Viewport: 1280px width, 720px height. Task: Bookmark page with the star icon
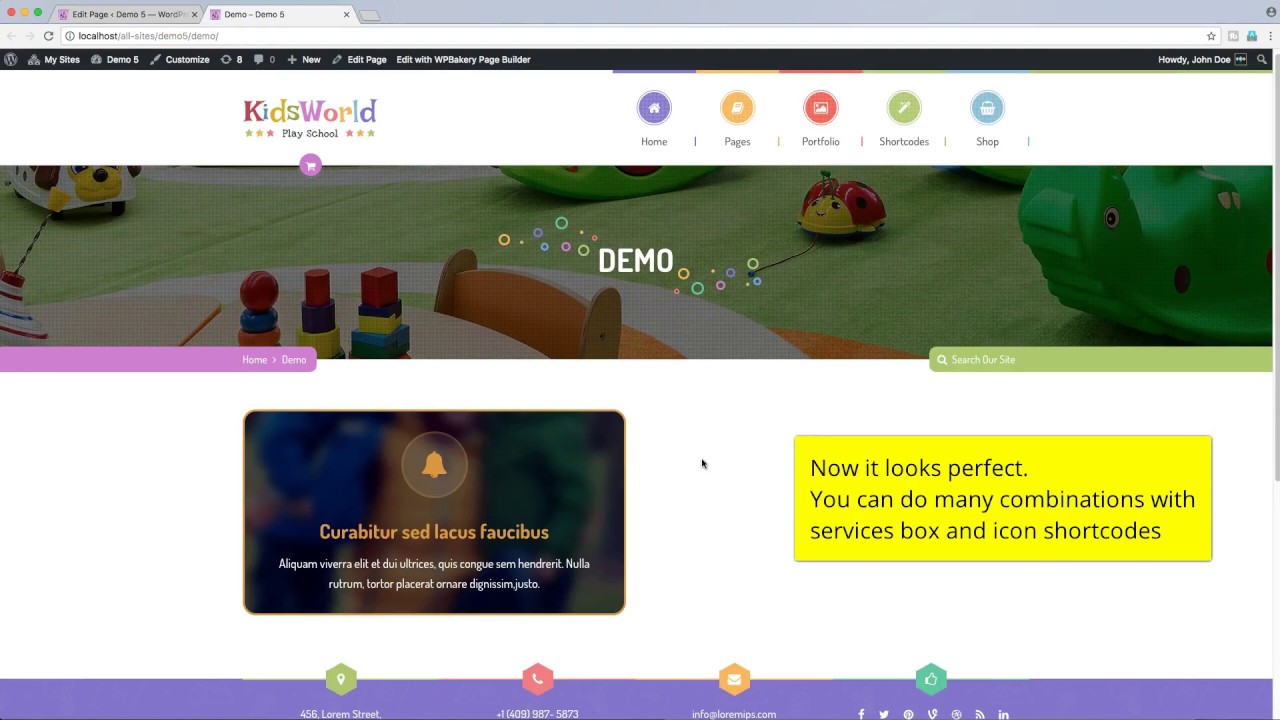[x=1211, y=36]
